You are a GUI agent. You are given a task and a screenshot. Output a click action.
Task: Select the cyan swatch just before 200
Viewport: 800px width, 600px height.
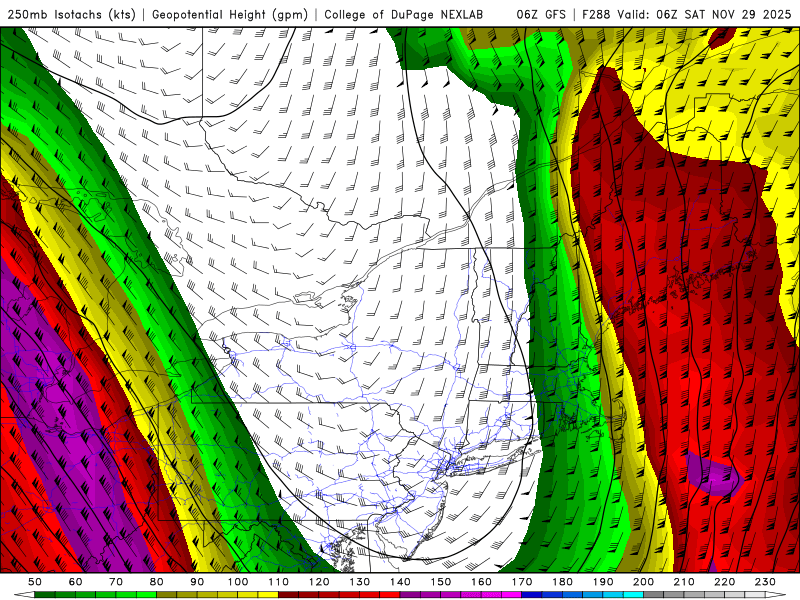click(x=633, y=594)
